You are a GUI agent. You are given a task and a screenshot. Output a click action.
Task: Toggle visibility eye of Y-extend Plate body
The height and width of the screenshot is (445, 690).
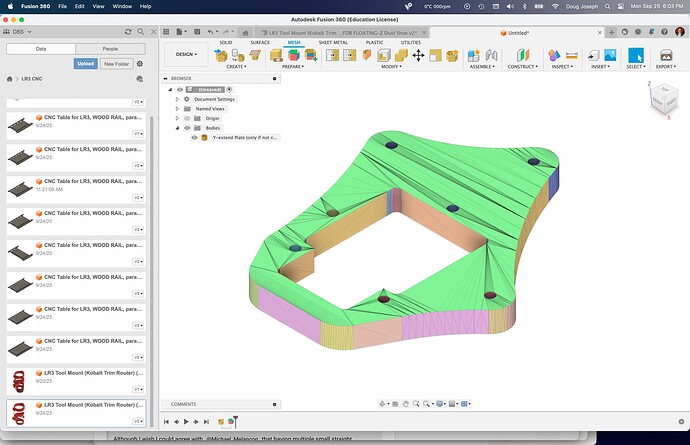194,138
